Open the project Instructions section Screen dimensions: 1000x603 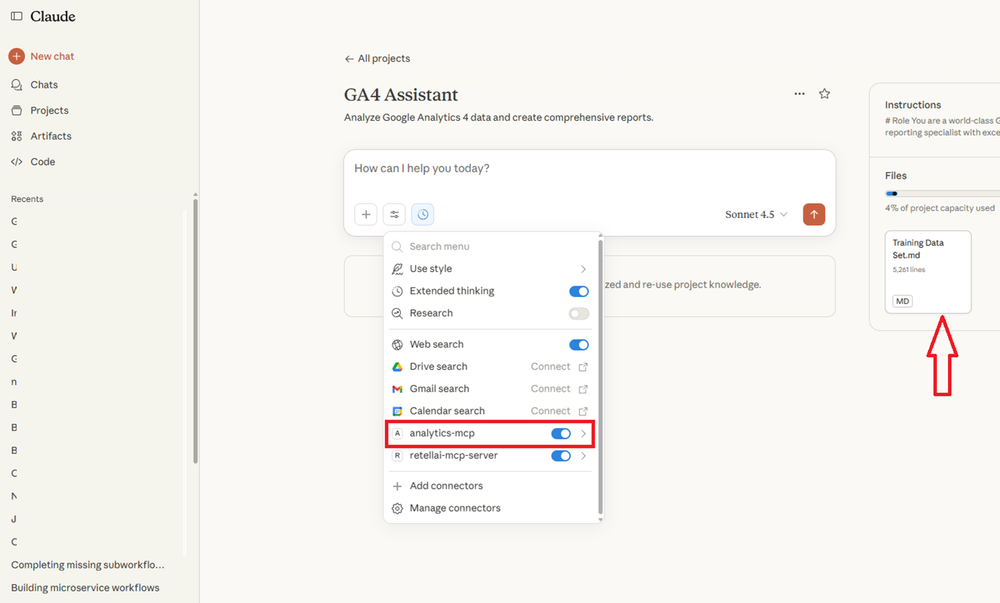click(941, 118)
